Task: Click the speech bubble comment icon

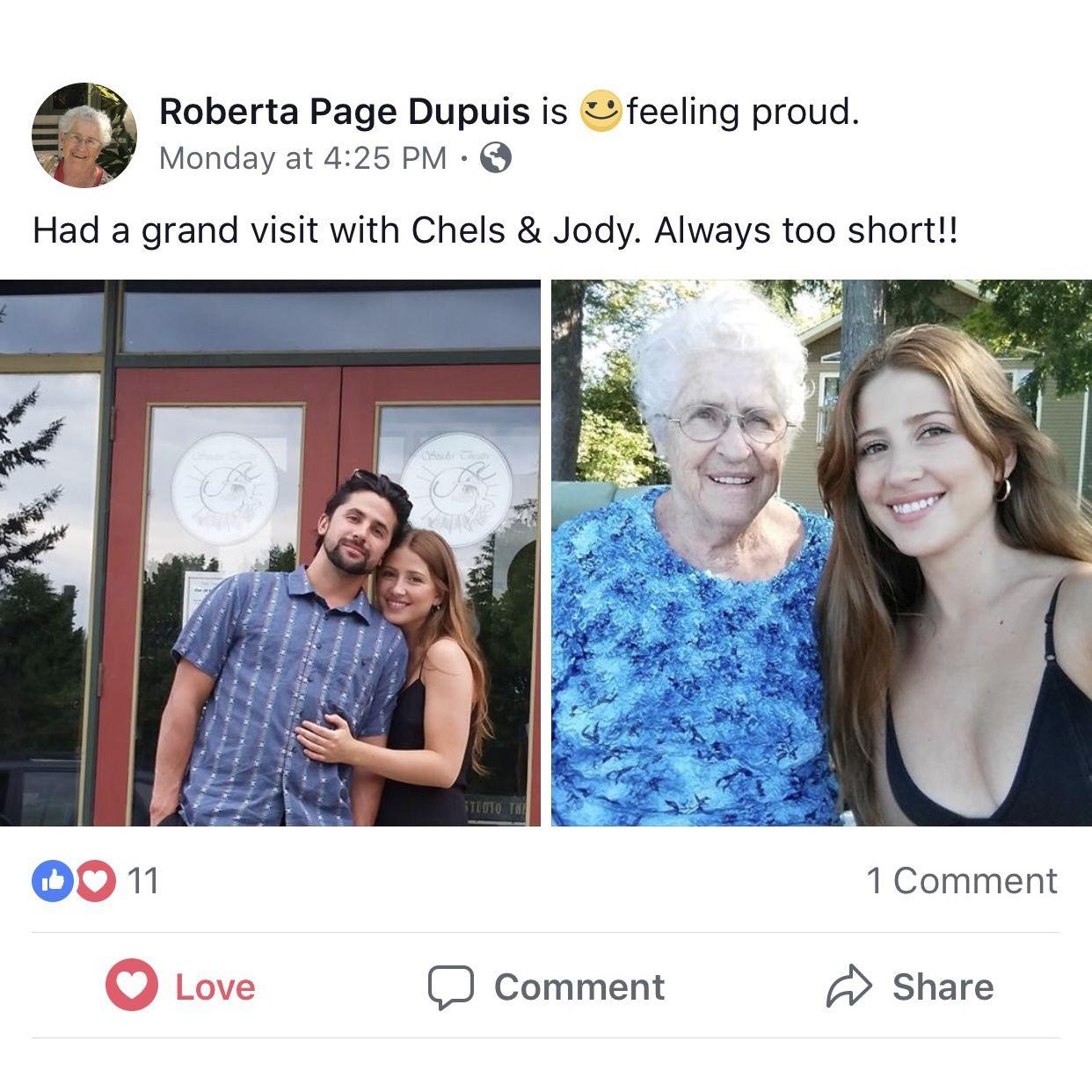Action: coord(451,987)
